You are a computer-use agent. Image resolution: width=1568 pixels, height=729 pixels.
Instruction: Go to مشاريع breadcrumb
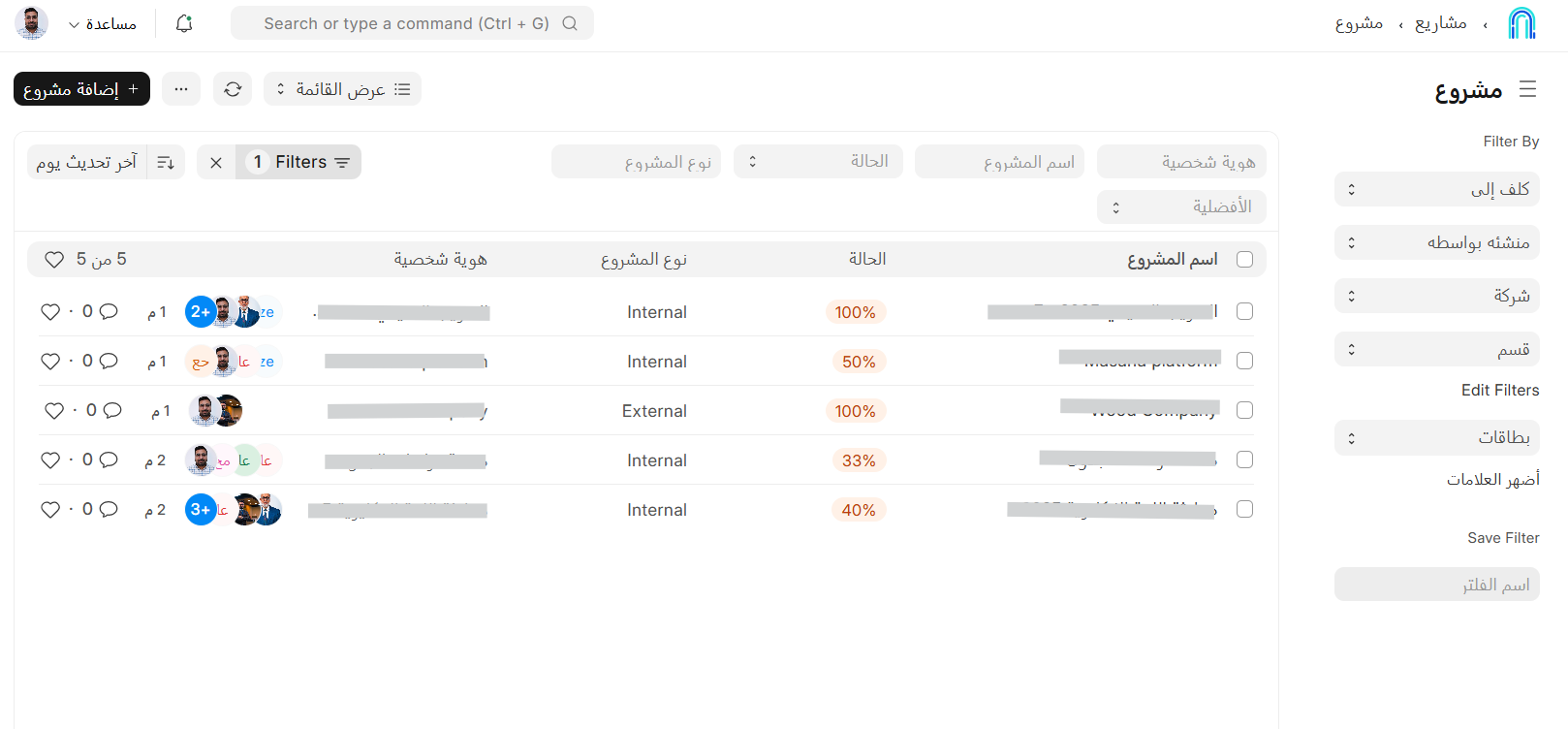(x=1440, y=23)
